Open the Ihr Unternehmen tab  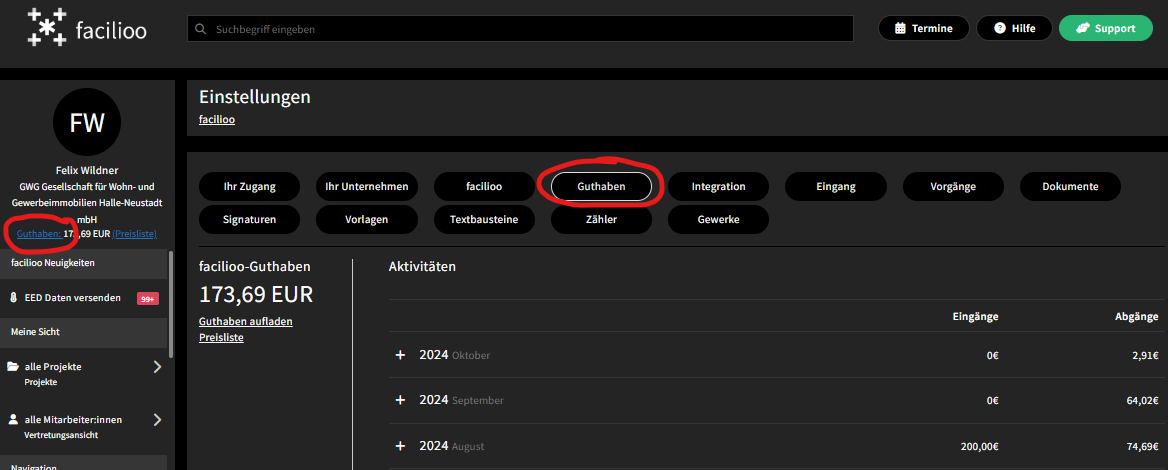coord(366,186)
